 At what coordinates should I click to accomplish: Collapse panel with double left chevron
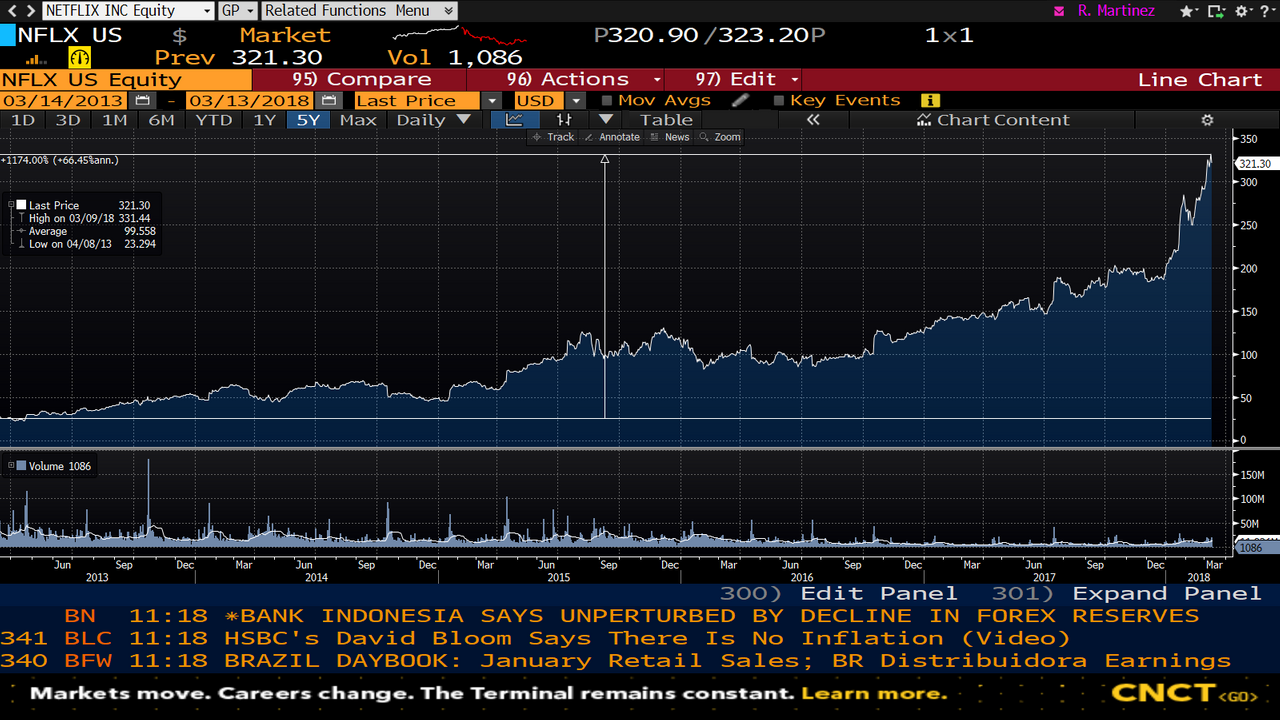813,120
